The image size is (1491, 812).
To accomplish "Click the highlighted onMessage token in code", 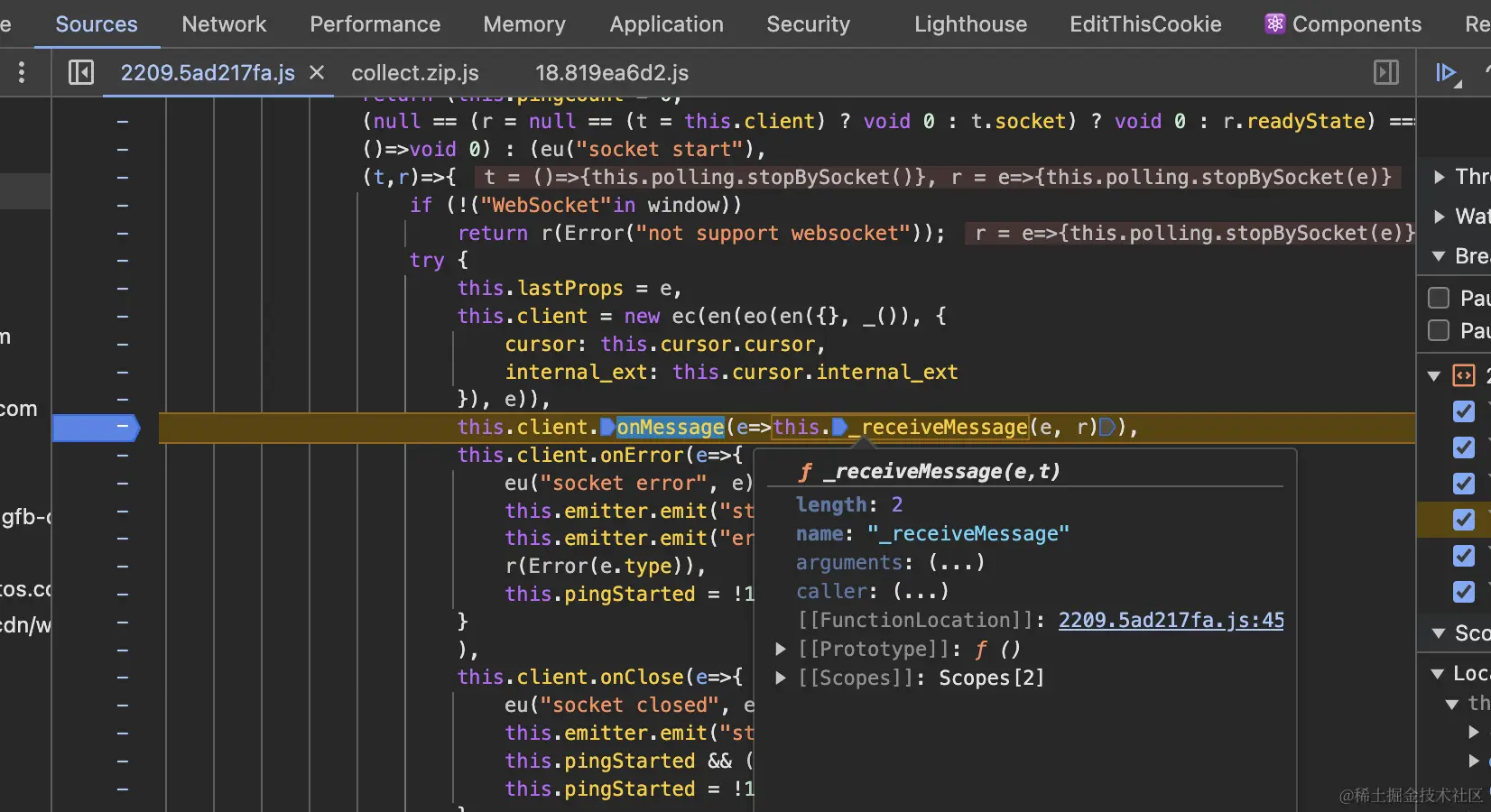I will [671, 427].
